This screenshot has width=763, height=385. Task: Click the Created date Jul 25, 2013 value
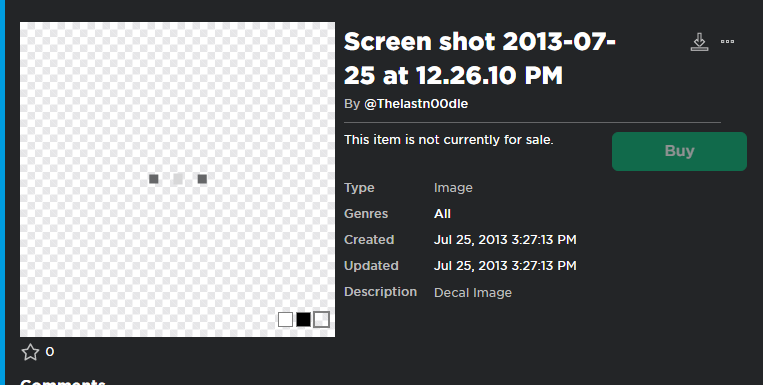click(505, 240)
